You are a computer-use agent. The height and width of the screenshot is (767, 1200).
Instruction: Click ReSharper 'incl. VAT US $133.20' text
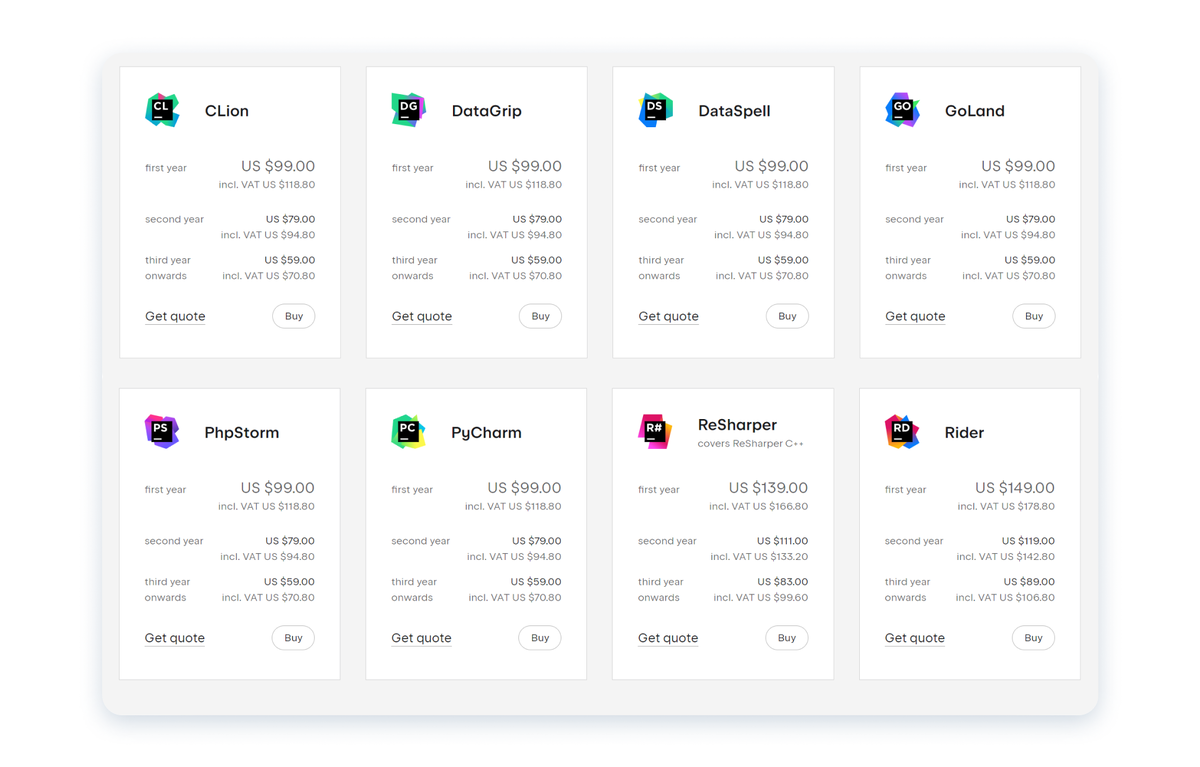coord(759,557)
